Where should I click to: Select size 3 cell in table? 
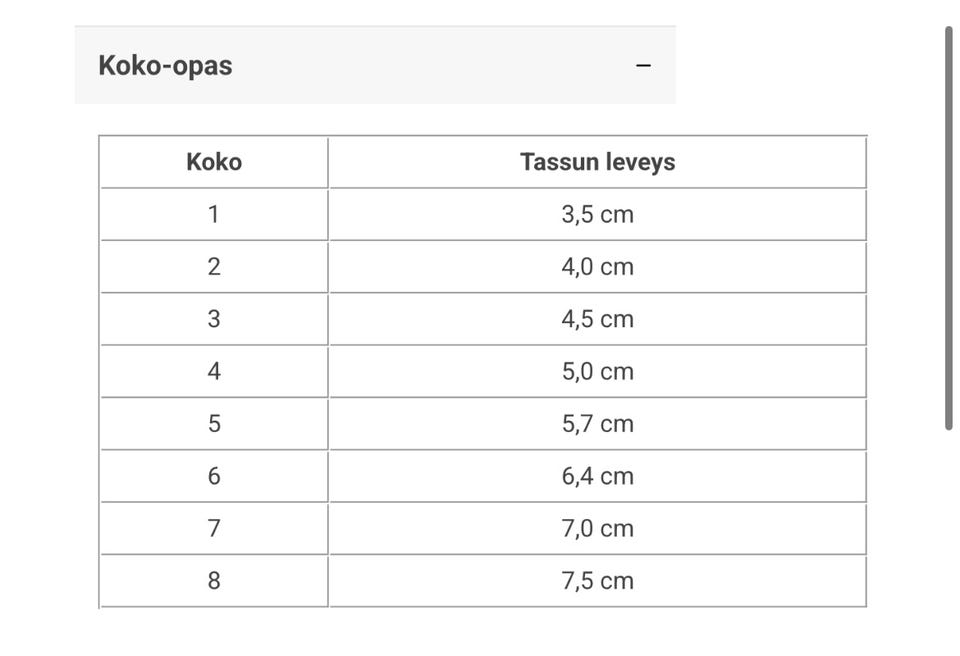[x=214, y=319]
